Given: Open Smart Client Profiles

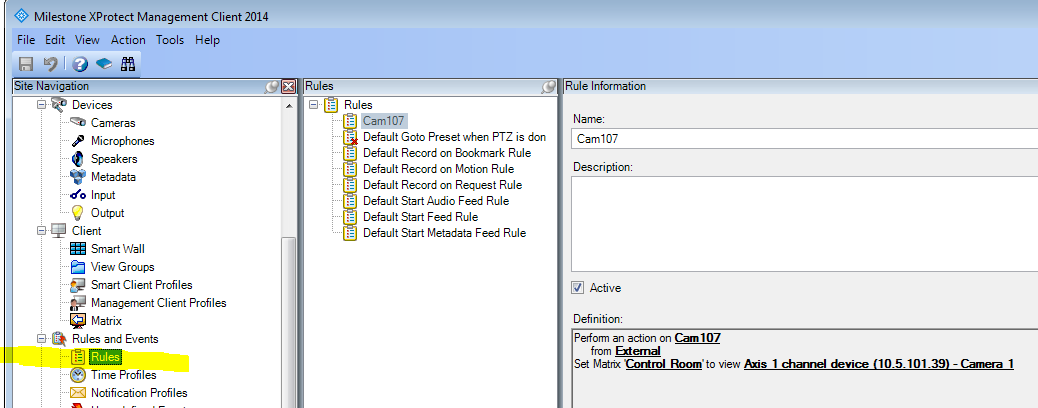Looking at the screenshot, I should (142, 285).
